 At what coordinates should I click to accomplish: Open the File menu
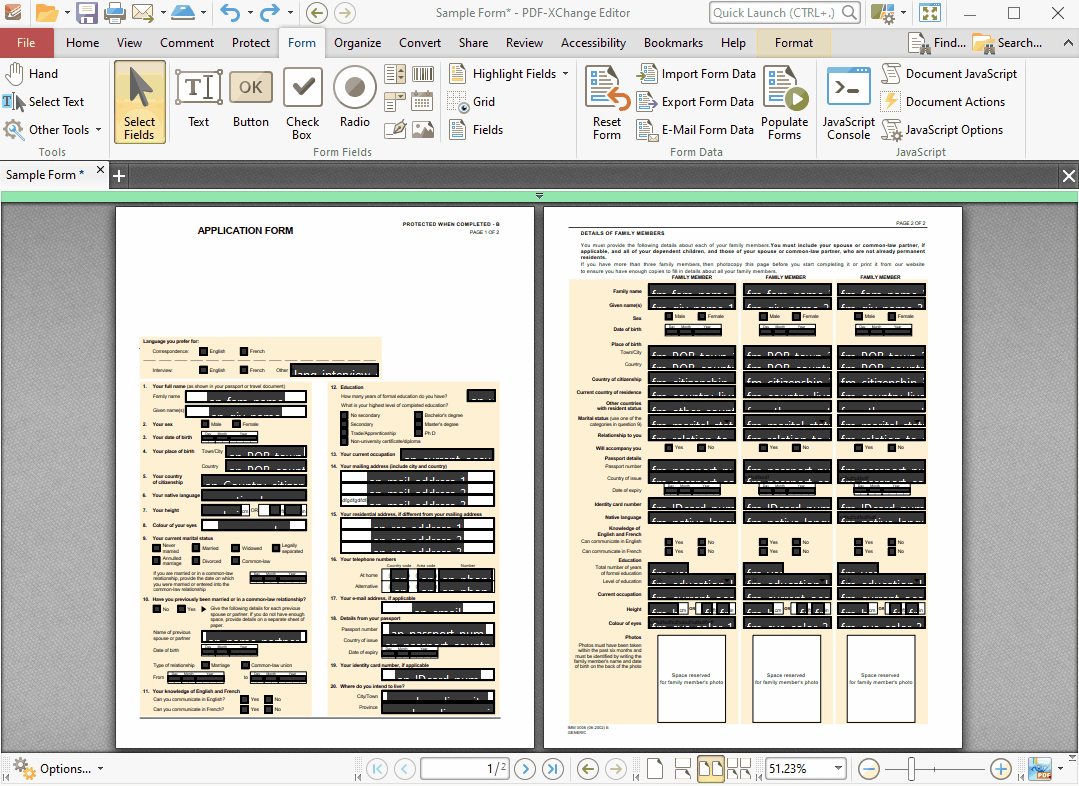(26, 43)
